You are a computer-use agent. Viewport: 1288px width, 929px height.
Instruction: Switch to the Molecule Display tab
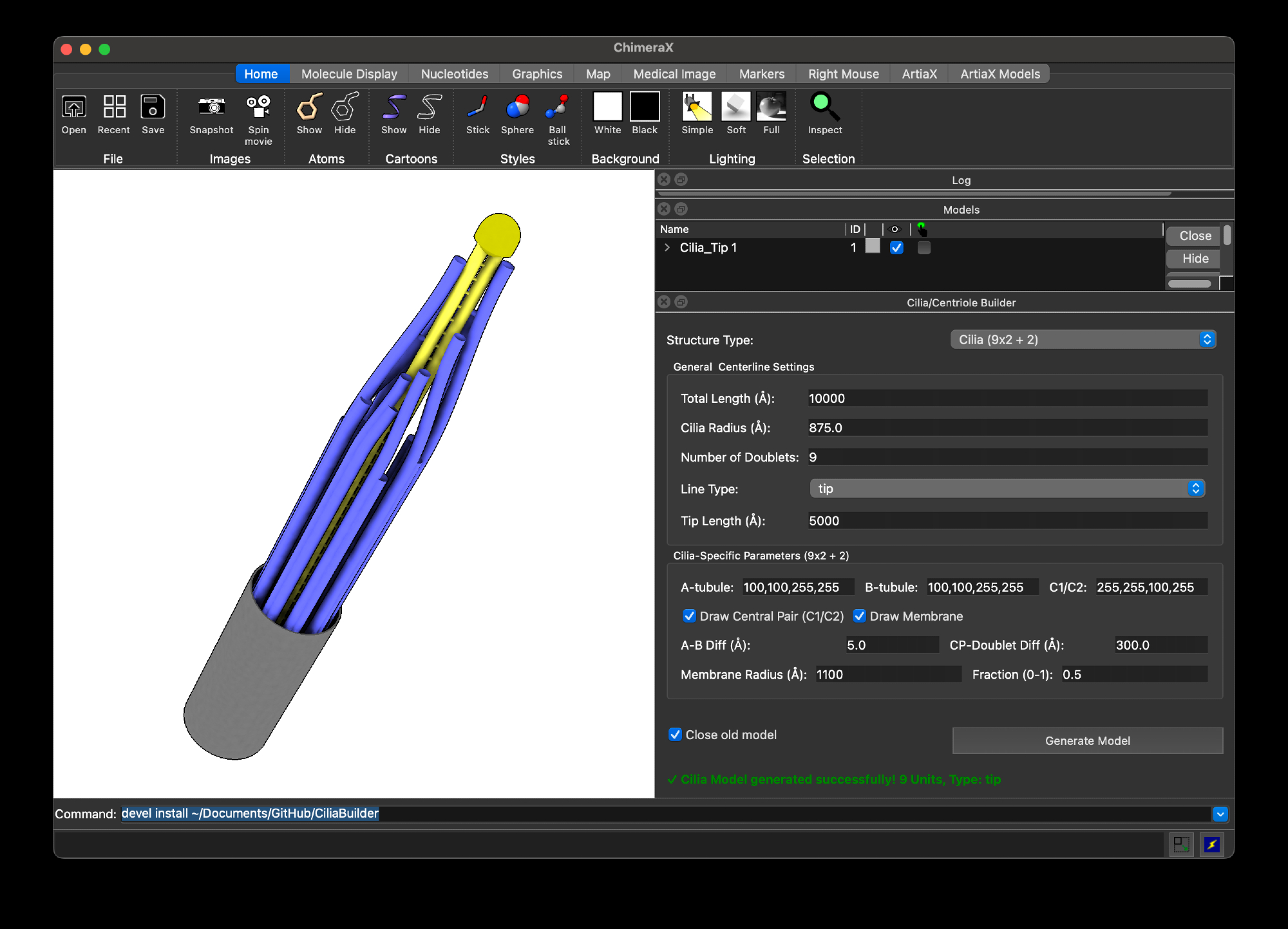[x=349, y=74]
